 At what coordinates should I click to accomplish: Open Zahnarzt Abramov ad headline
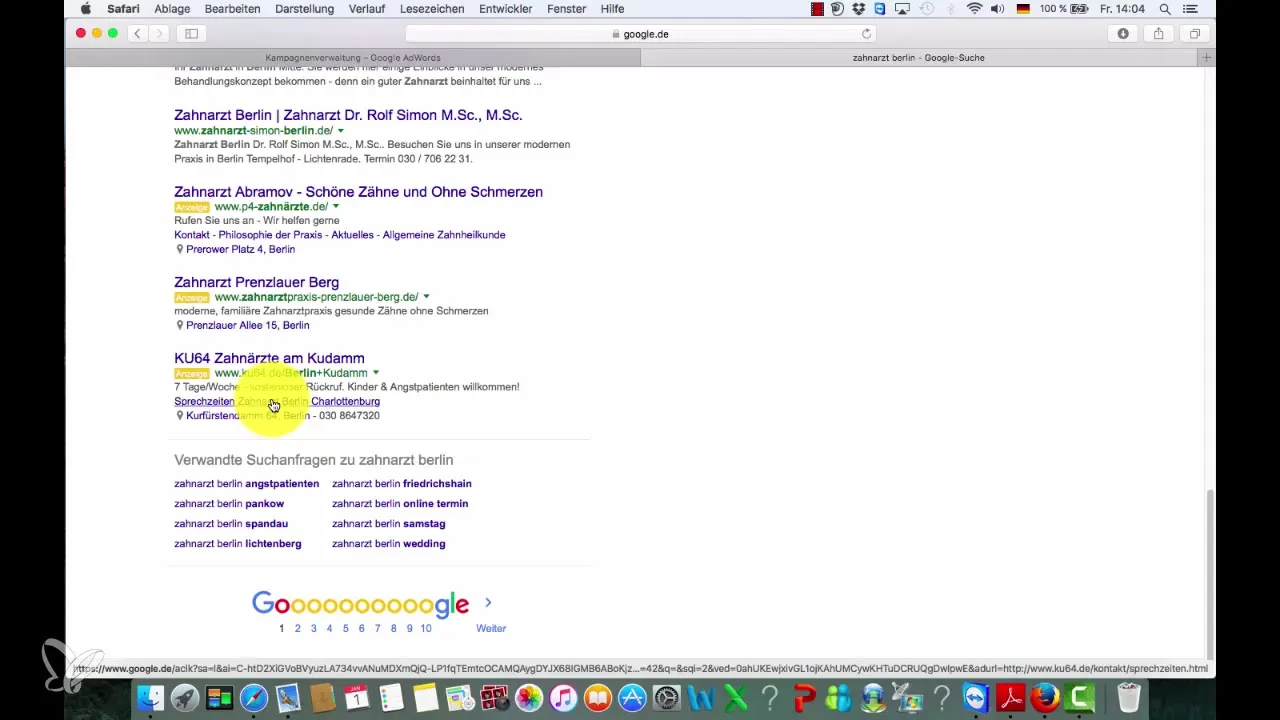358,192
